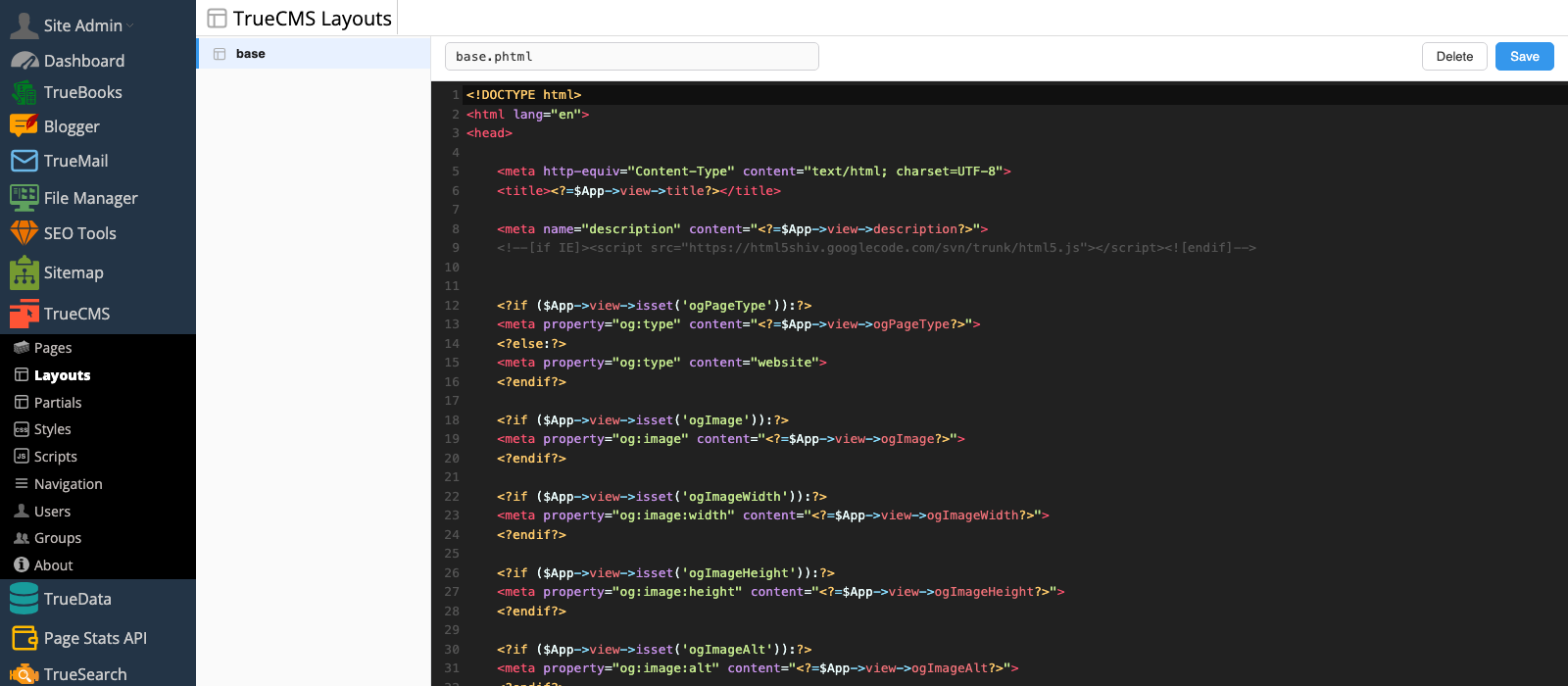The height and width of the screenshot is (686, 1568).
Task: Click the Sitemap icon
Action: 24,272
